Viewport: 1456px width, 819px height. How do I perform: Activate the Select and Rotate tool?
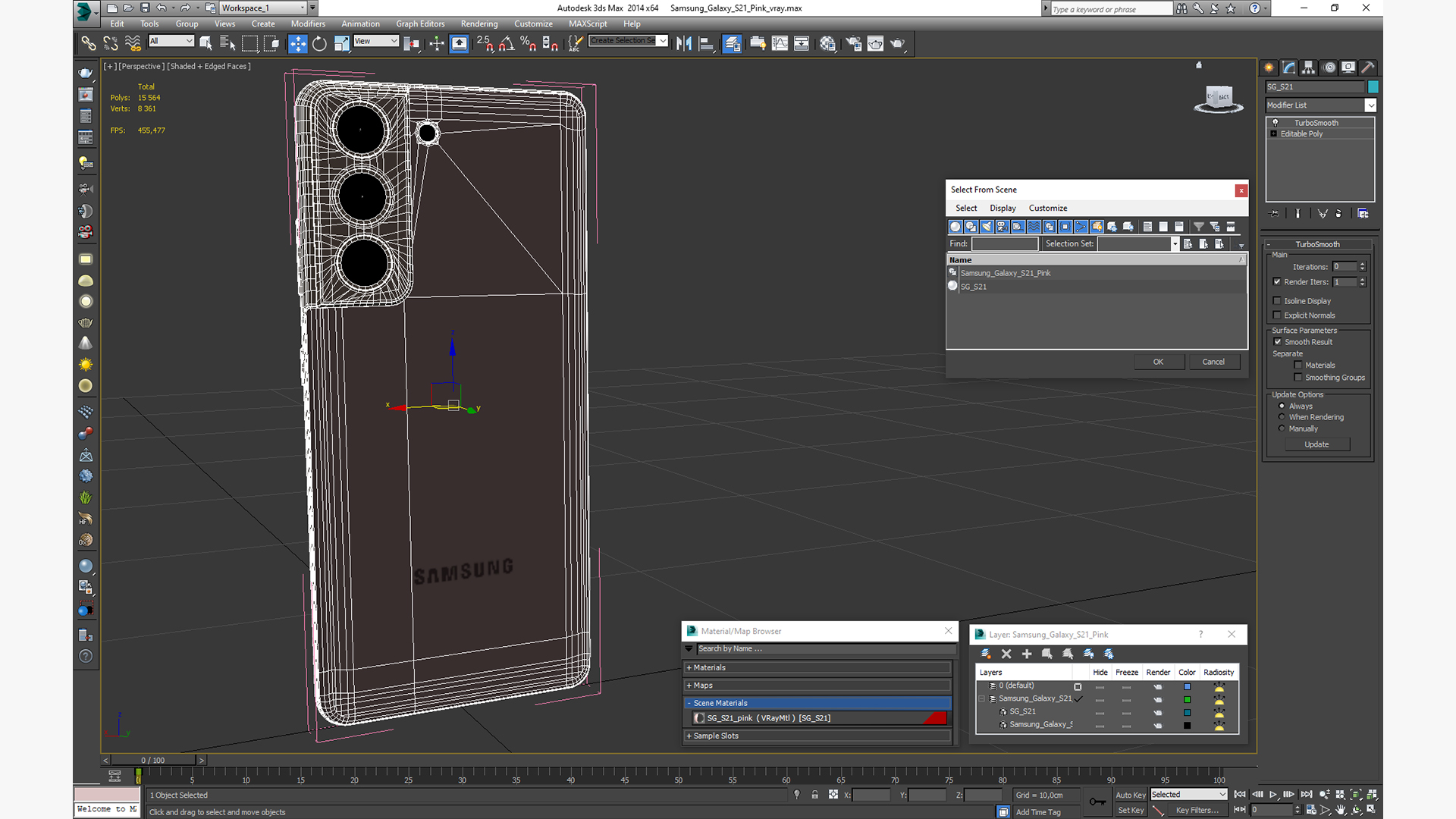(x=319, y=44)
